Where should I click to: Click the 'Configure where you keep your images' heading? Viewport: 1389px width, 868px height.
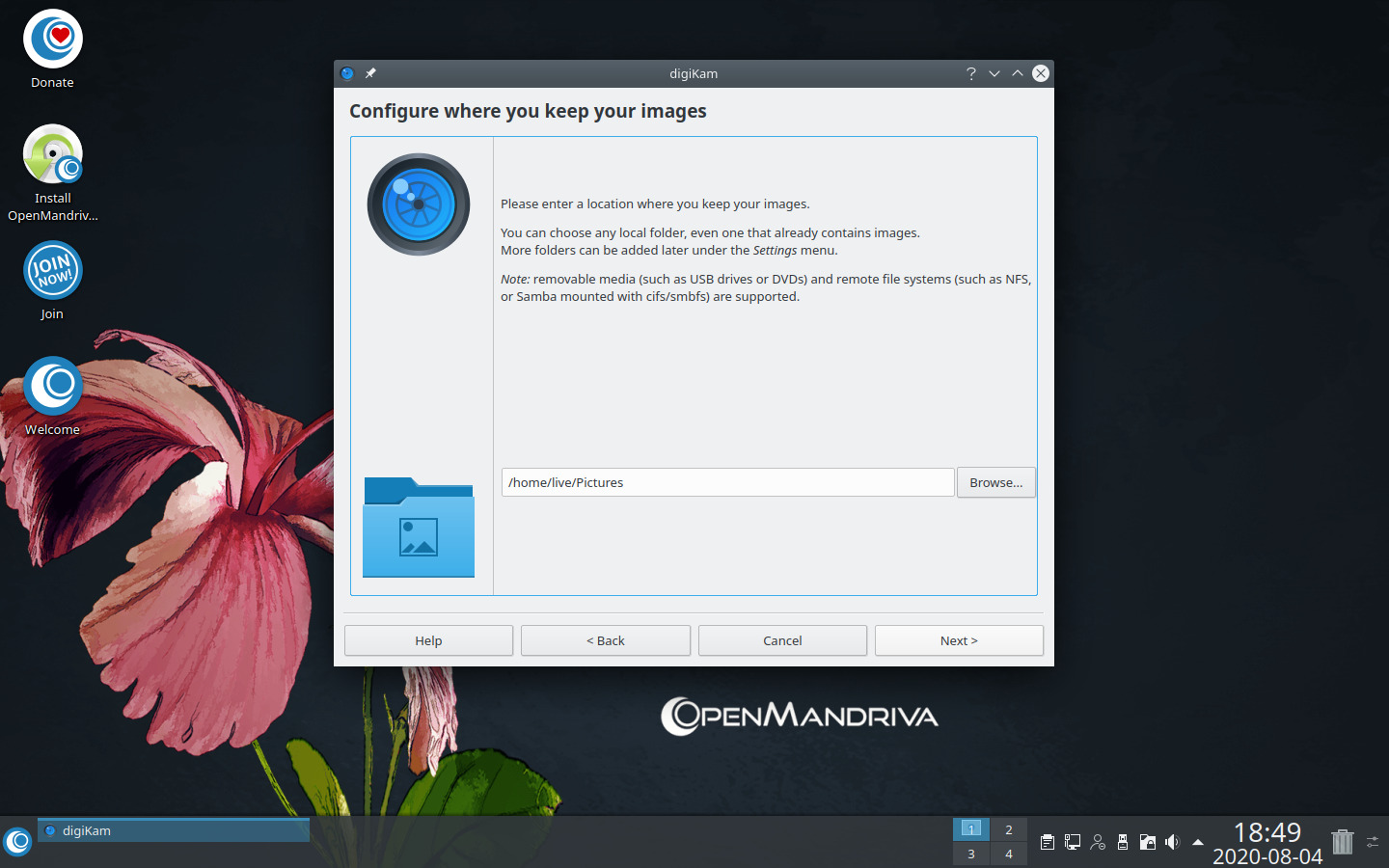tap(528, 111)
